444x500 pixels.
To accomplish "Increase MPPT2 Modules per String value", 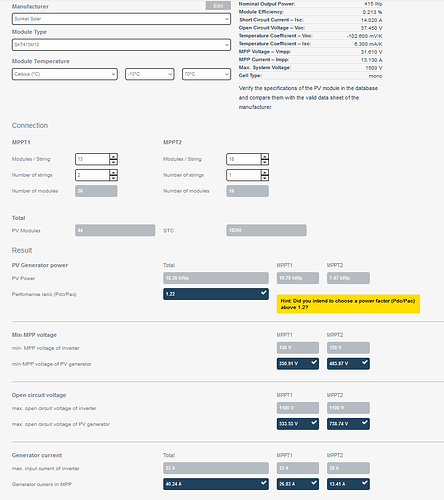I will [265, 156].
